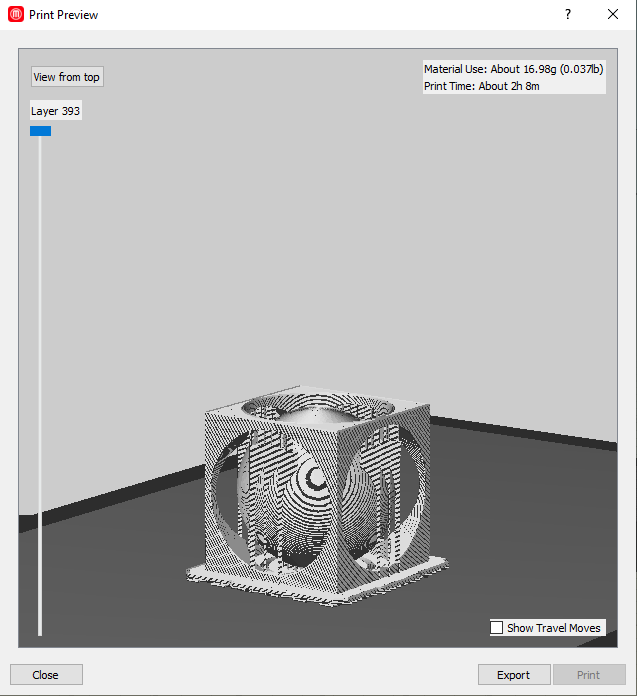Export the print file

coord(514,675)
